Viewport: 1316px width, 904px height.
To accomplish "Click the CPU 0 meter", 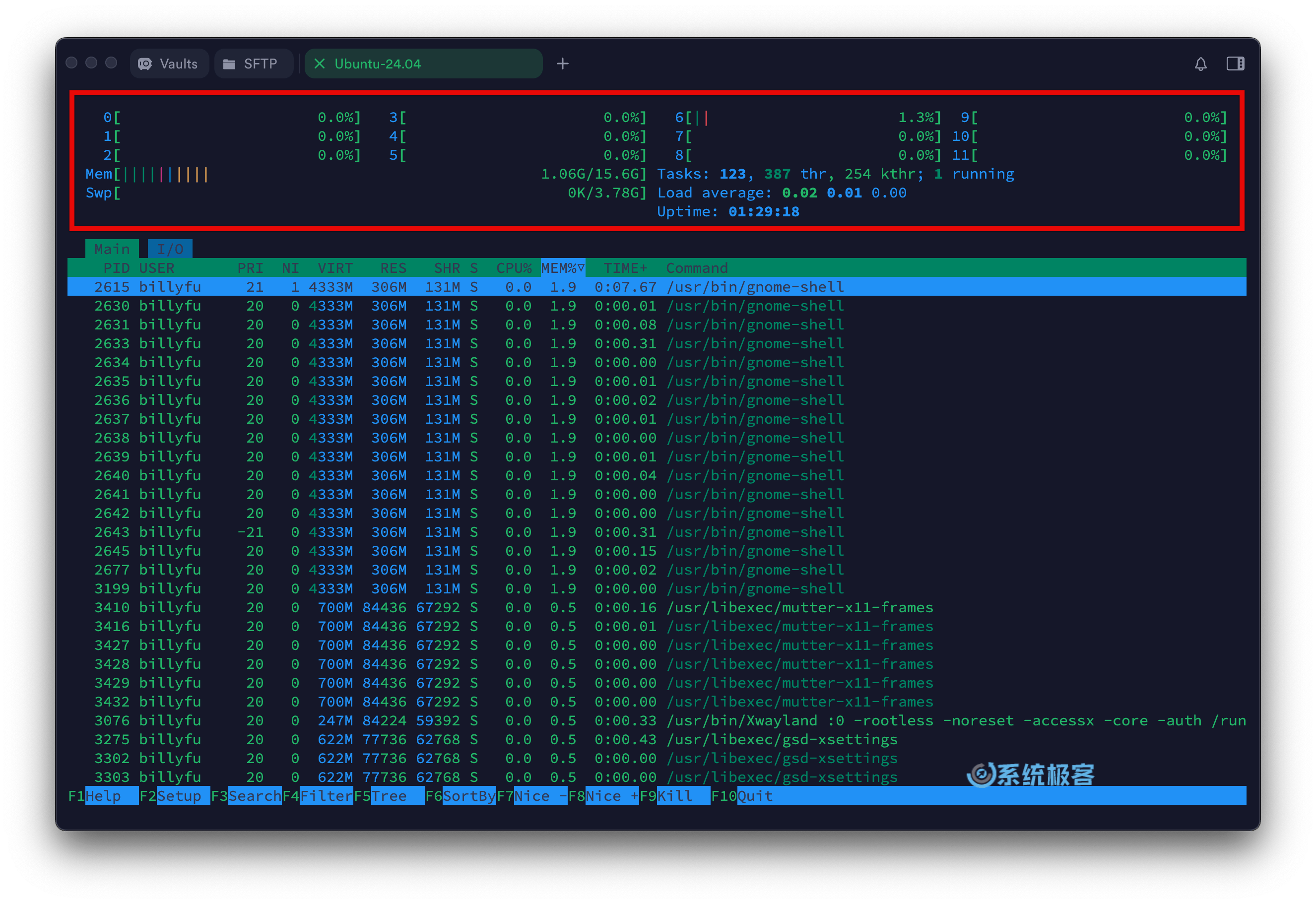I will 232,117.
